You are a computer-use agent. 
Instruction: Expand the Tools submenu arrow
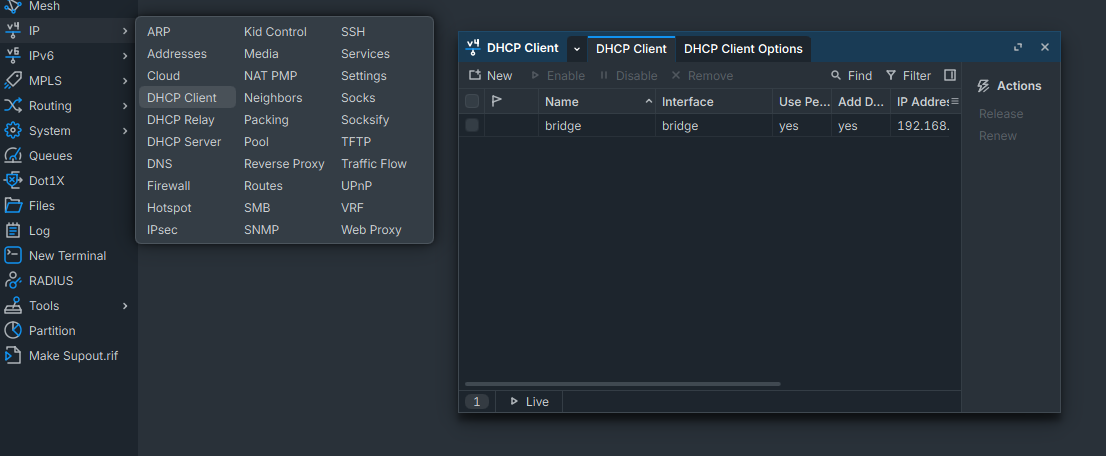coord(125,306)
